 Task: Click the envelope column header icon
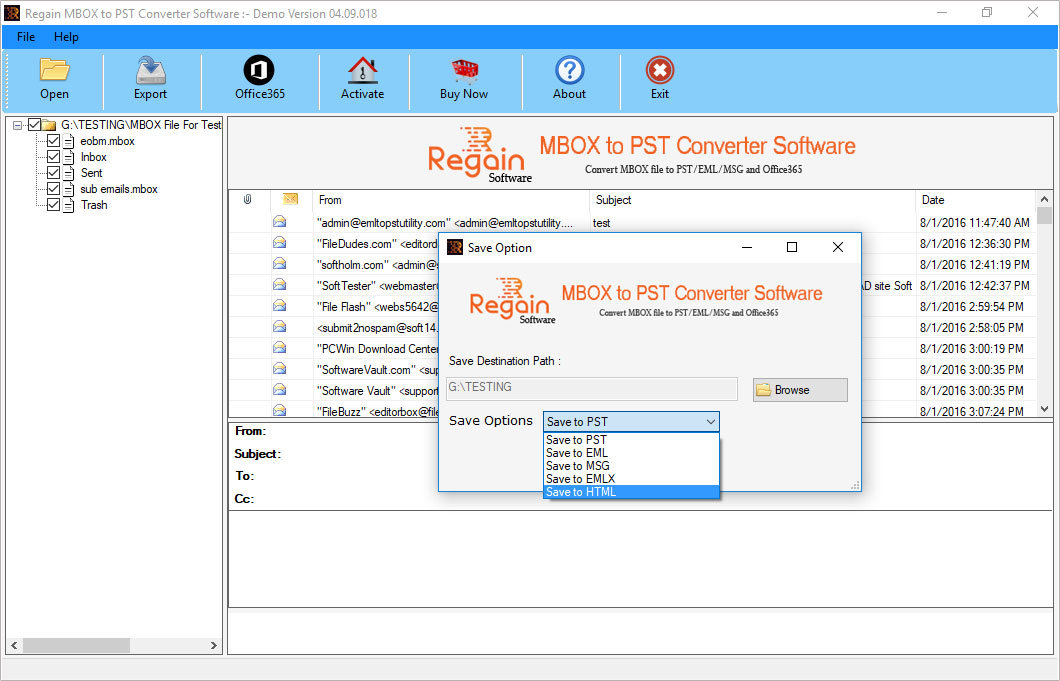[x=290, y=199]
